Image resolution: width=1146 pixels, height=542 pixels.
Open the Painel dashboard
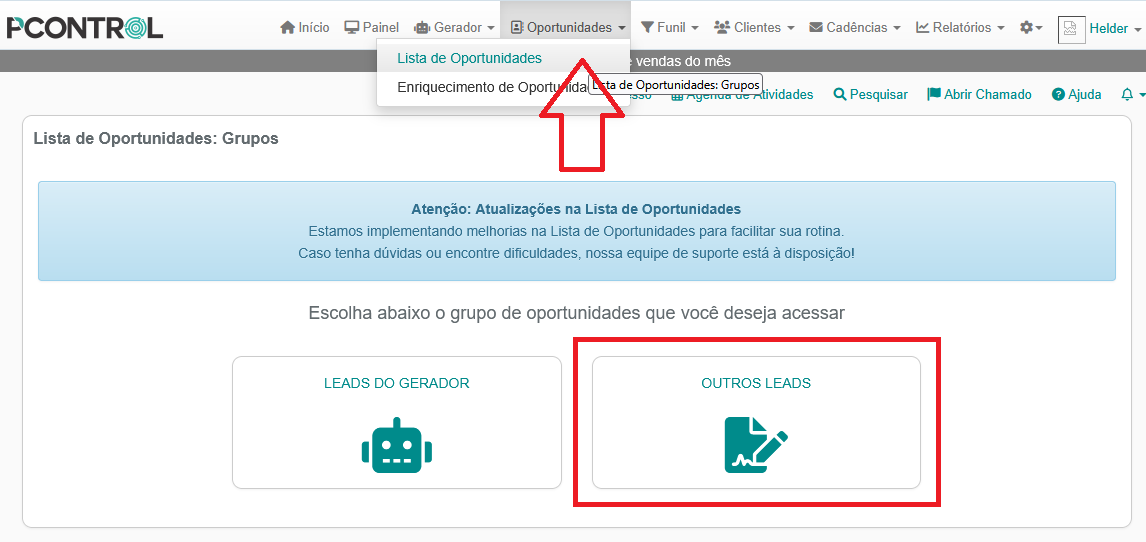coord(371,28)
